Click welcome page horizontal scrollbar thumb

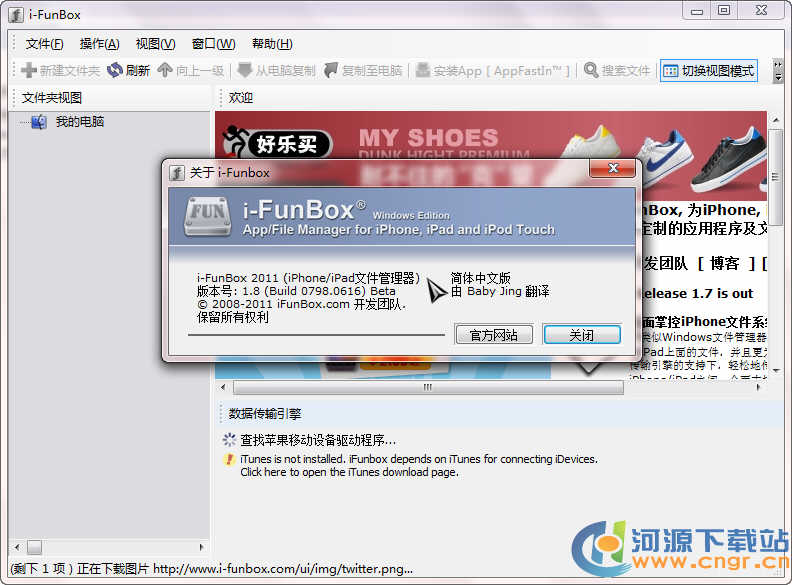pos(428,387)
